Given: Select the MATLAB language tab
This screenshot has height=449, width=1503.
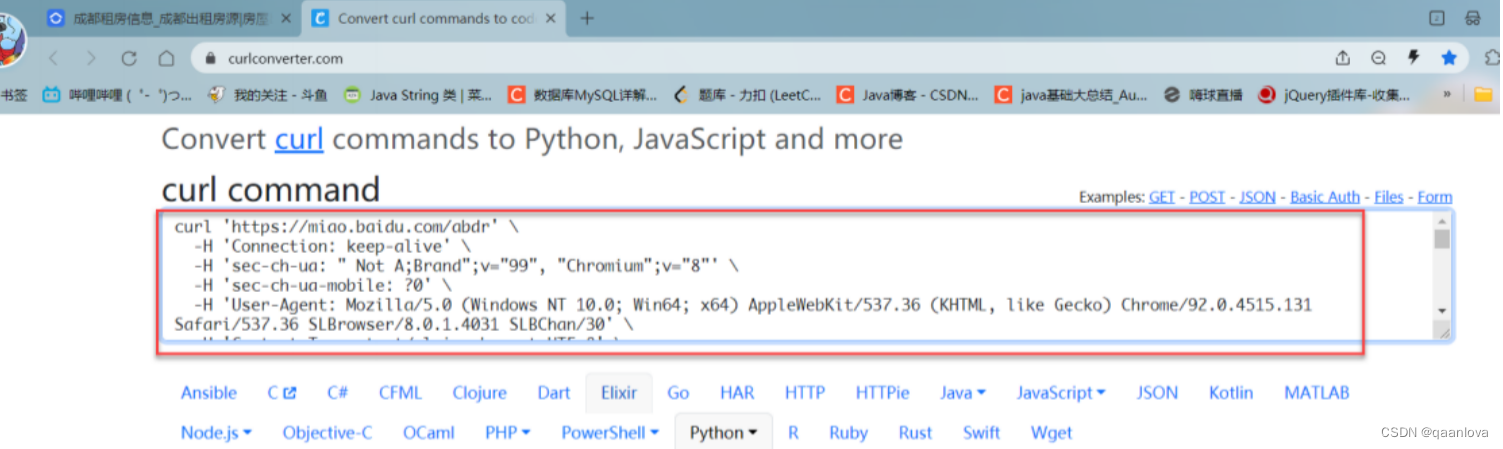Looking at the screenshot, I should 1317,393.
